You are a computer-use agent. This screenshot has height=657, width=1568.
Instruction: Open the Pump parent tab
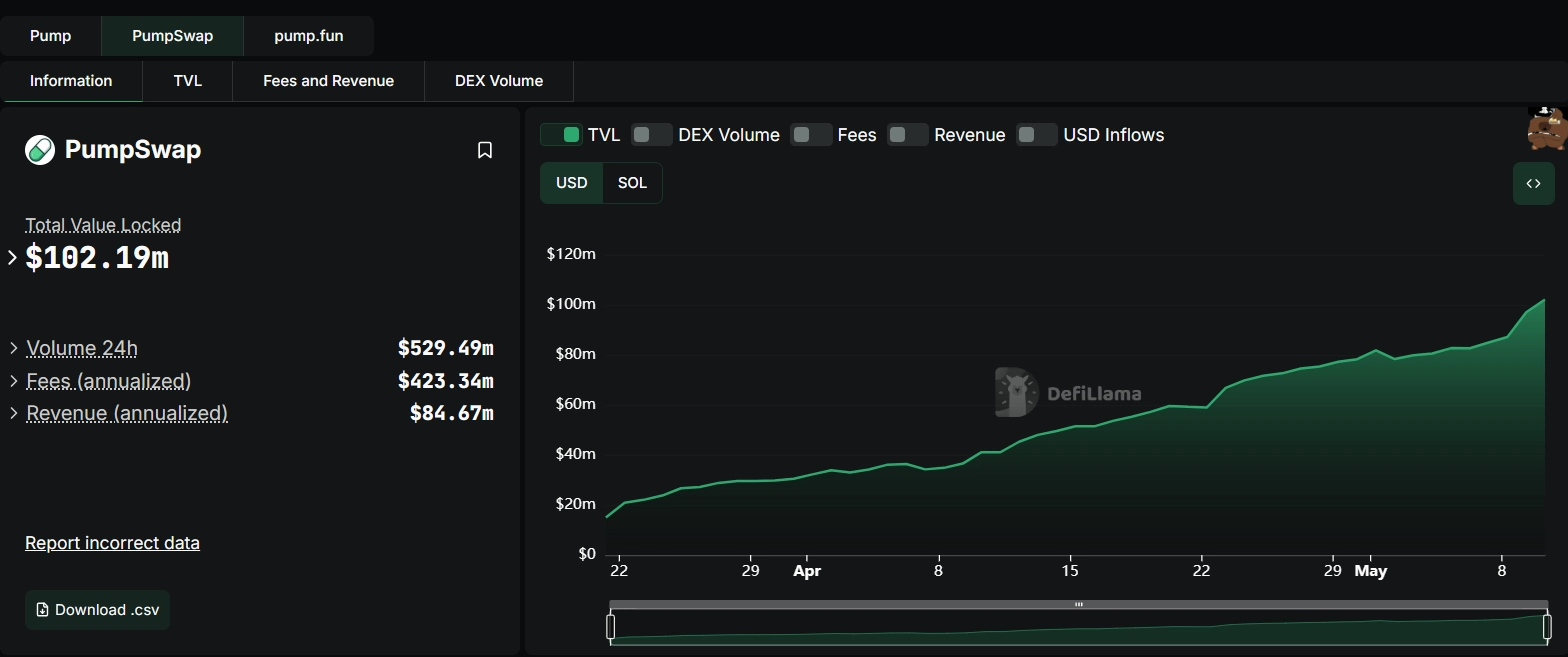(x=50, y=36)
